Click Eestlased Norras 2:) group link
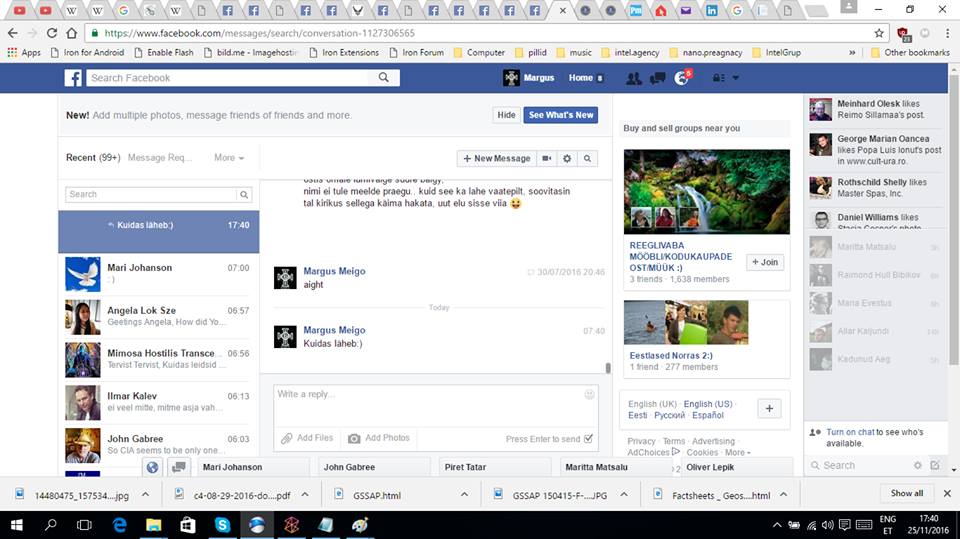This screenshot has width=960, height=539. (671, 355)
